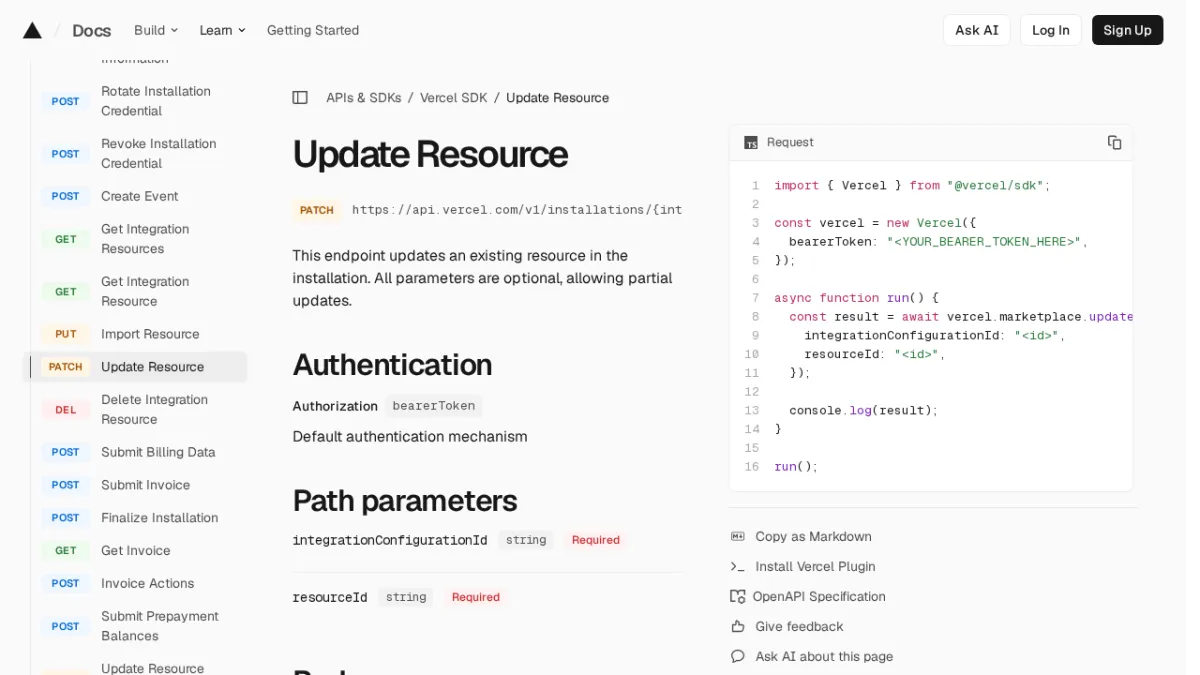
Task: Click Give feedback link
Action: (799, 627)
